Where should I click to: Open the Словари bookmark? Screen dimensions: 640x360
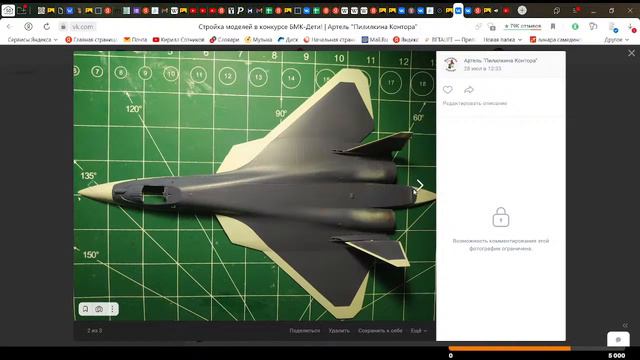224,40
